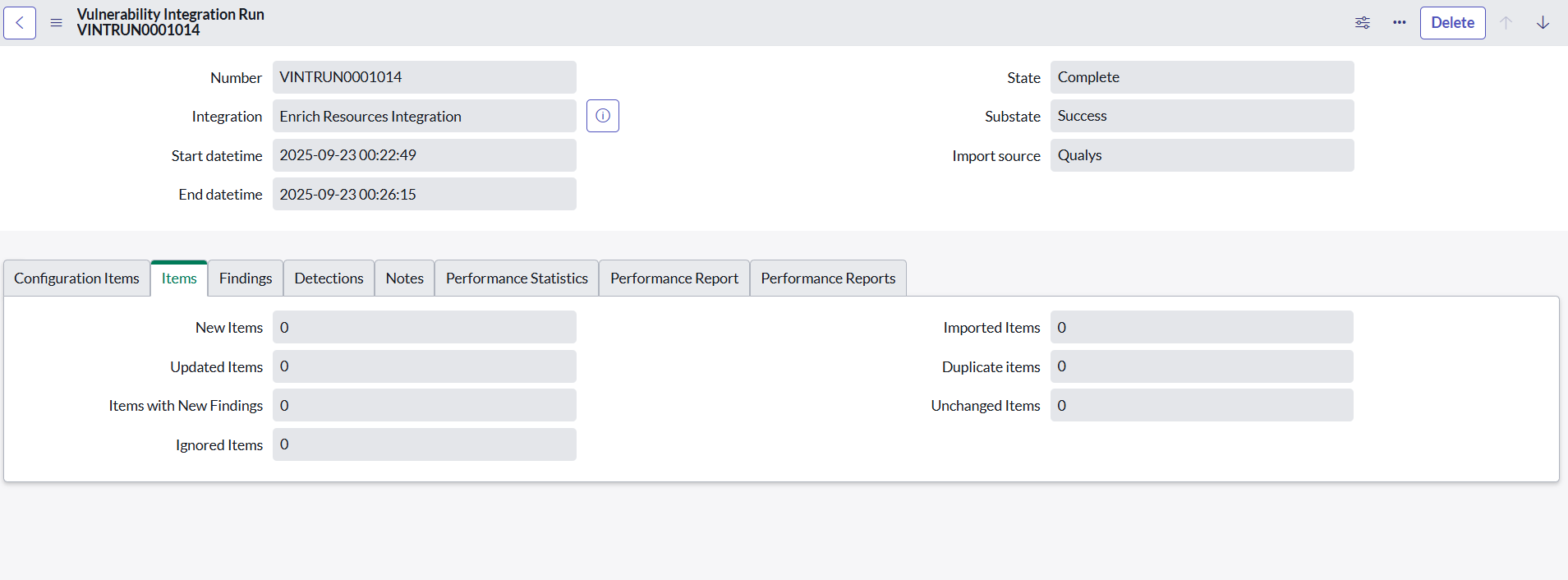Click the Ignored Items value field
1568x580 pixels.
[x=425, y=444]
